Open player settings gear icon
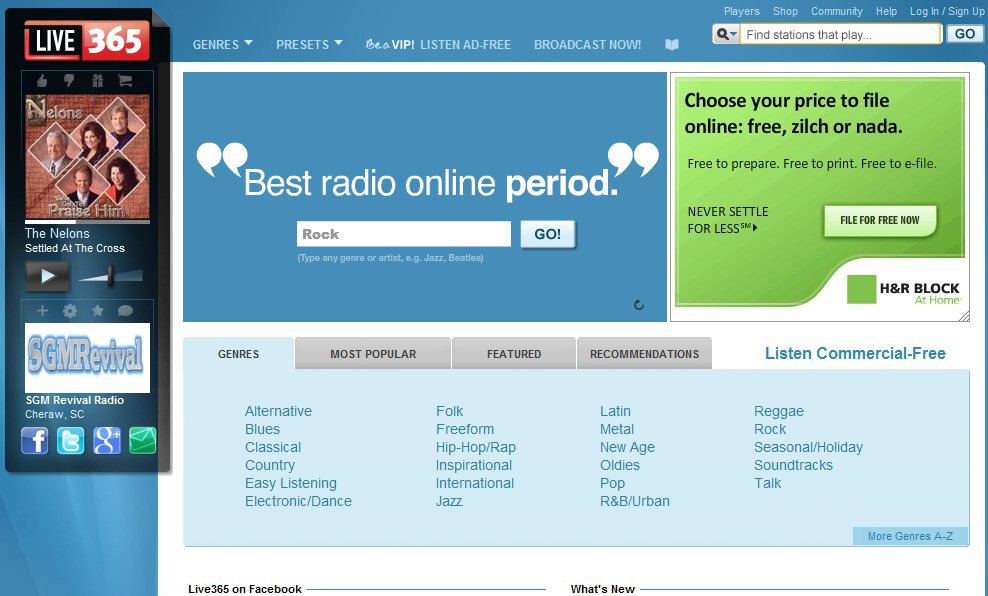This screenshot has height=596, width=988. coord(70,311)
